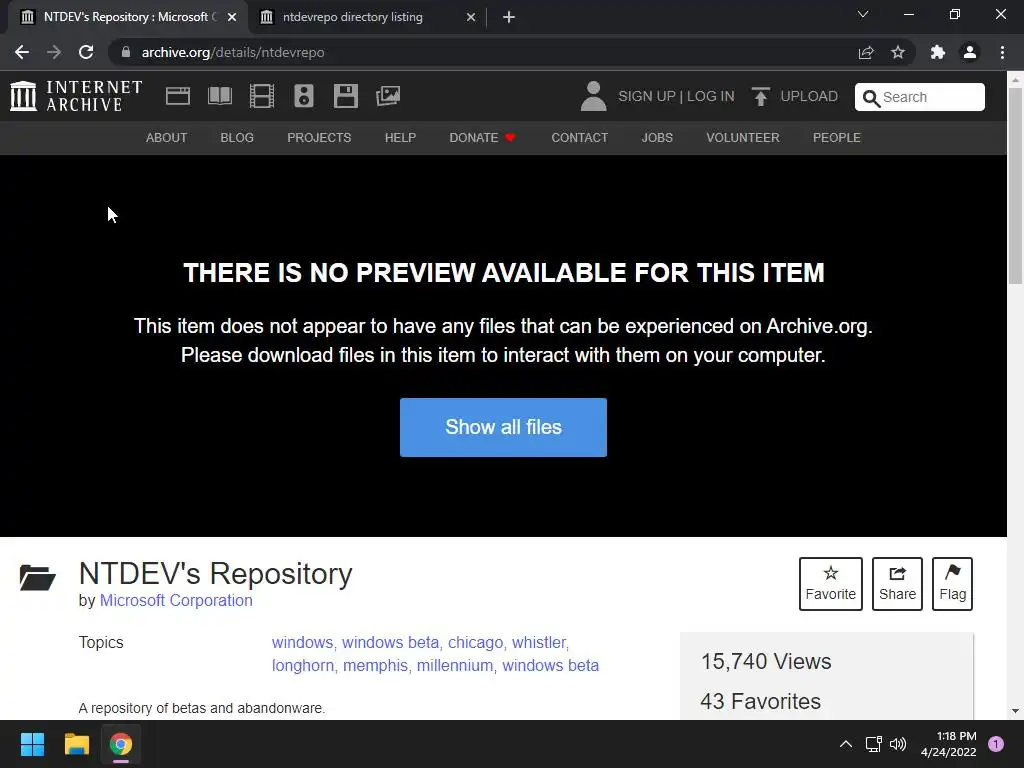Open the Video film icon

tap(262, 96)
